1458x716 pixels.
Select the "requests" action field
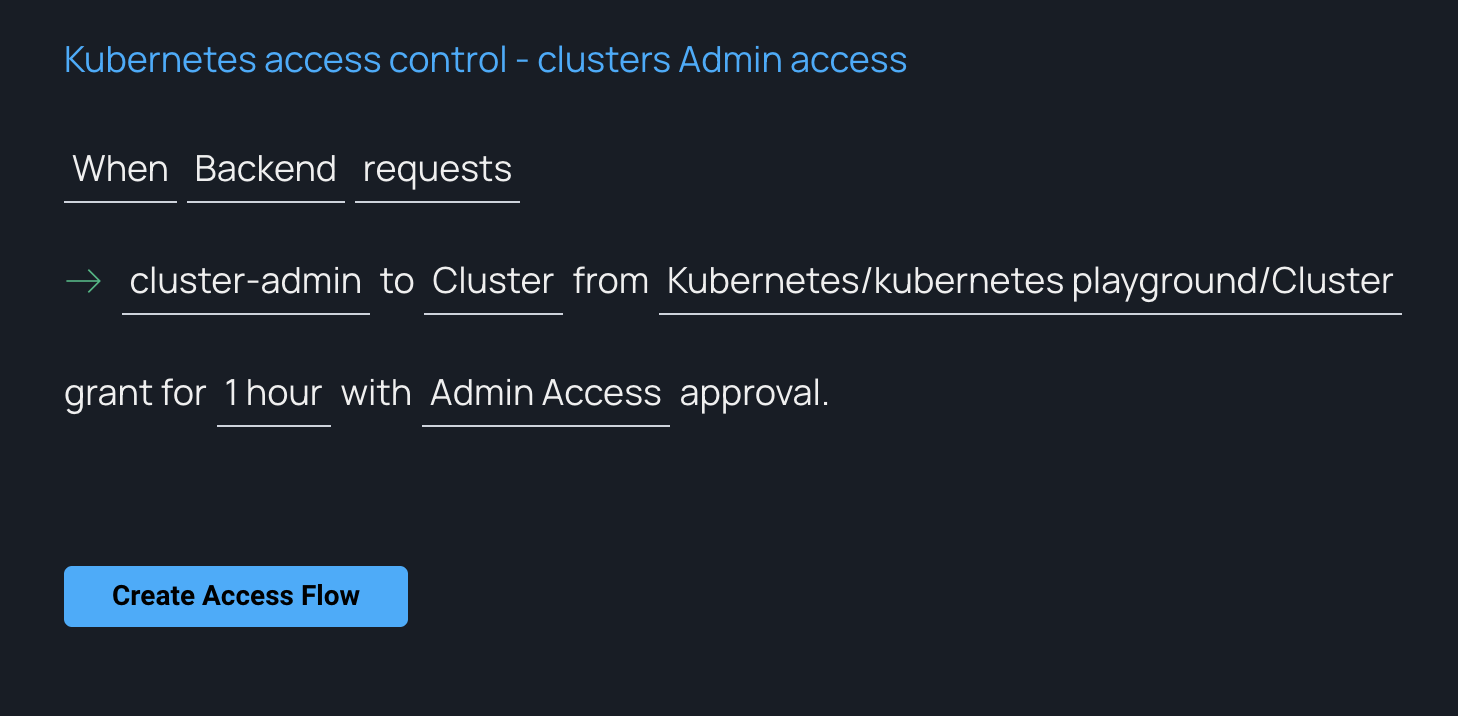pyautogui.click(x=437, y=170)
